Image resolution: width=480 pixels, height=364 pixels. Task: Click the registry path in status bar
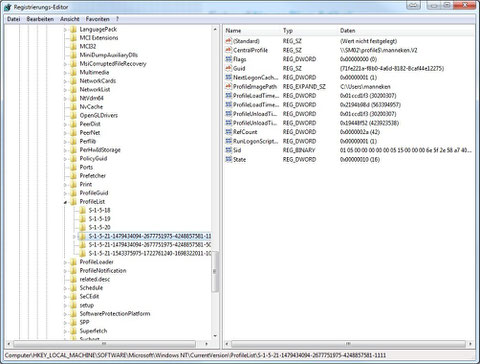(x=195, y=355)
